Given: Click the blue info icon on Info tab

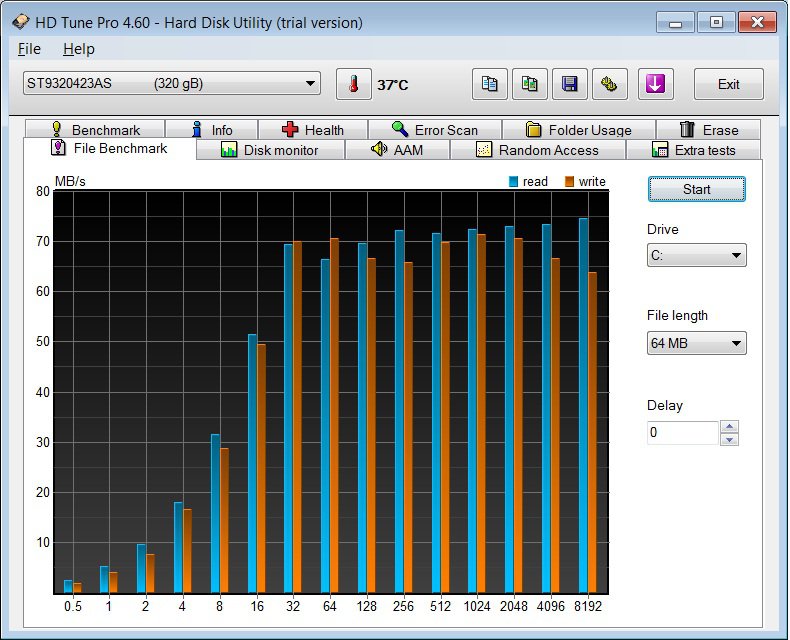Looking at the screenshot, I should [197, 130].
